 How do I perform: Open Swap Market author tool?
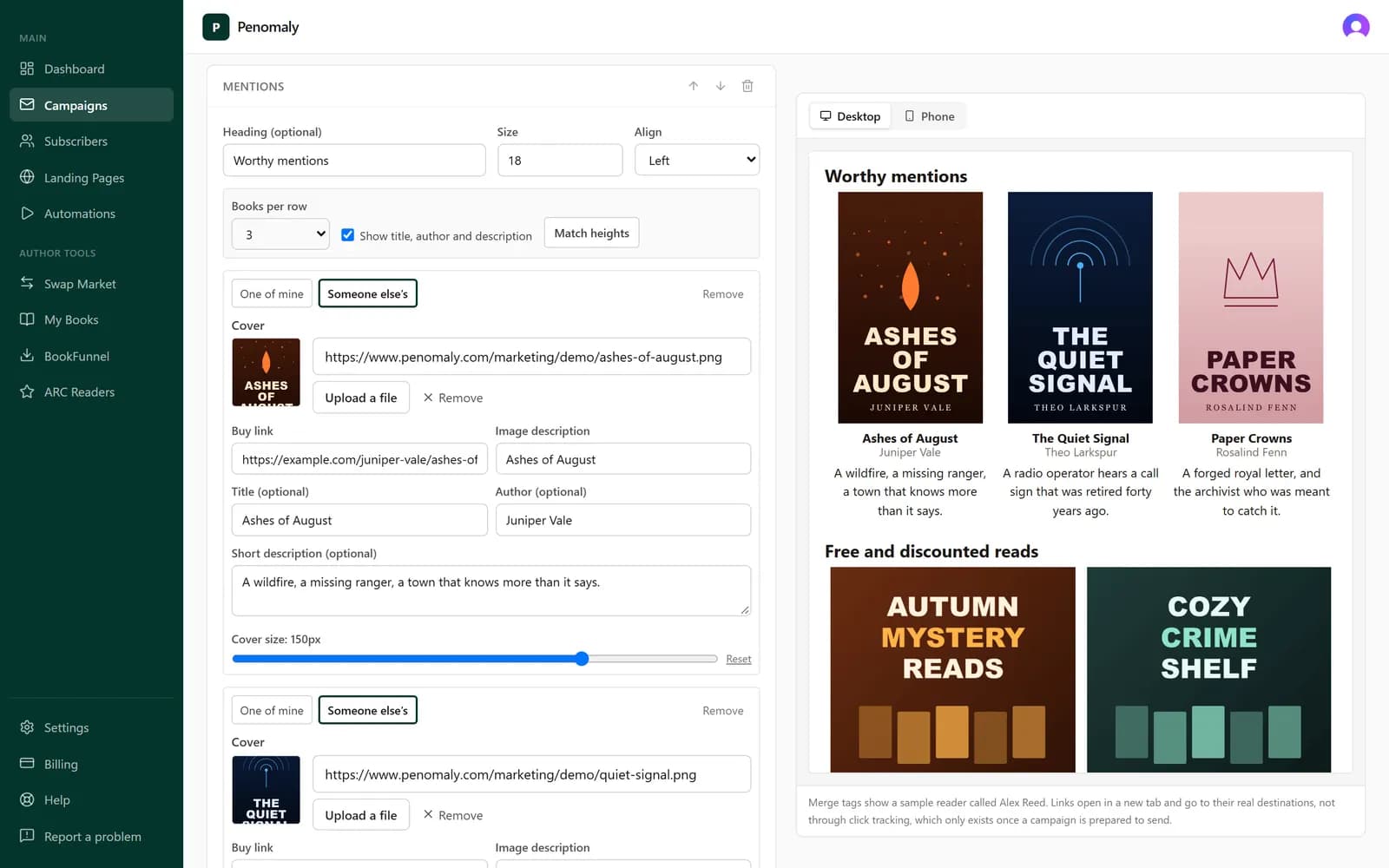pos(91,284)
